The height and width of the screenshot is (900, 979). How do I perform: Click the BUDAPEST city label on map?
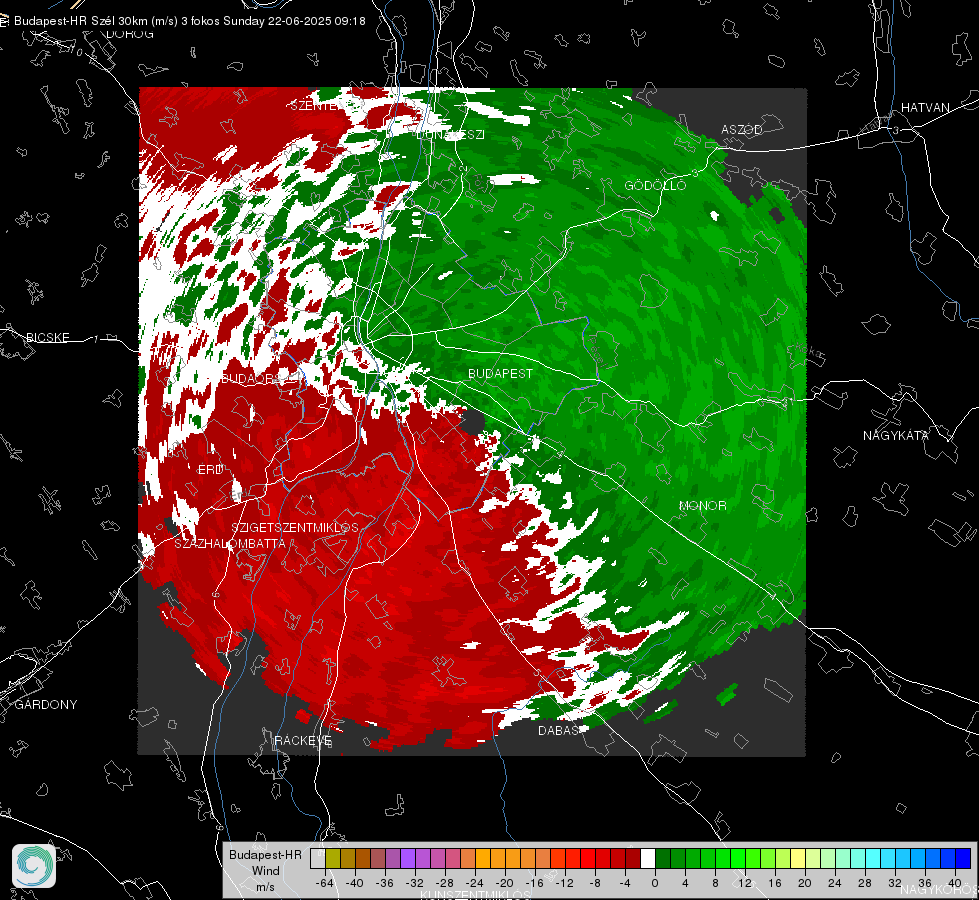tap(500, 373)
